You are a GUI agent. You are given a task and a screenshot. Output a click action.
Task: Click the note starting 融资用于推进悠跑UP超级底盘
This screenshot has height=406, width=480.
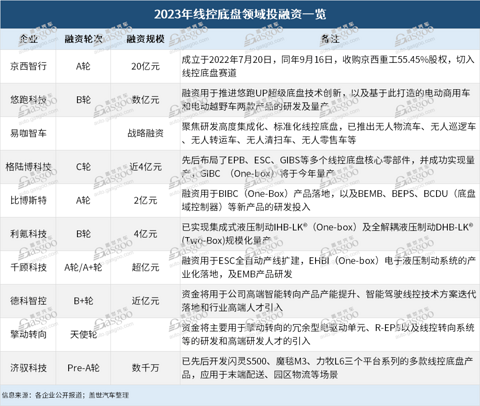pyautogui.click(x=326, y=100)
